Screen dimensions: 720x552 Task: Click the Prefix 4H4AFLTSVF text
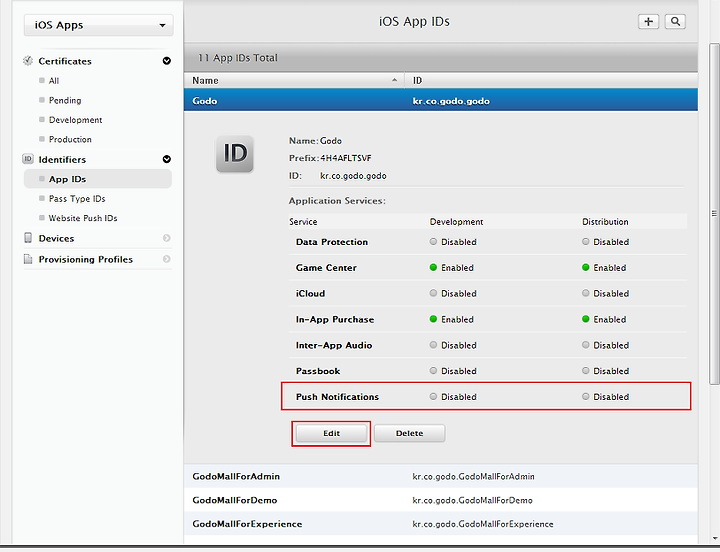click(x=330, y=158)
